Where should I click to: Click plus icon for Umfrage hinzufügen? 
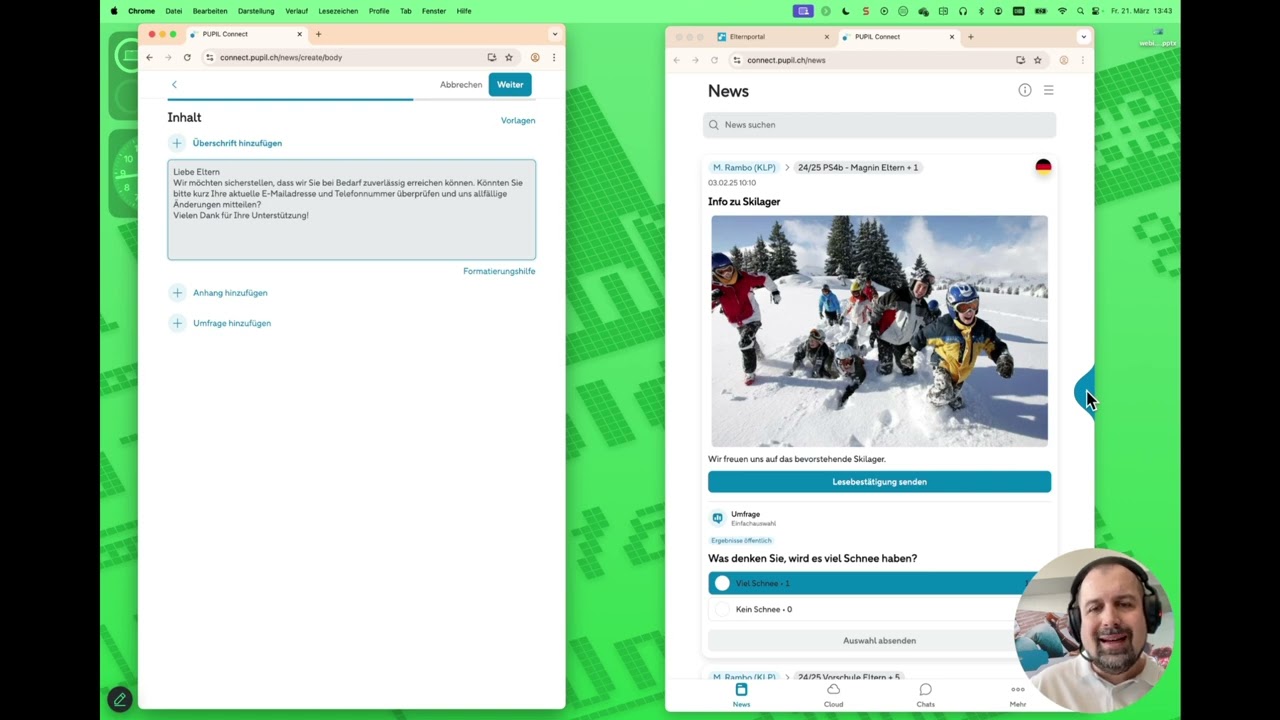coord(177,323)
